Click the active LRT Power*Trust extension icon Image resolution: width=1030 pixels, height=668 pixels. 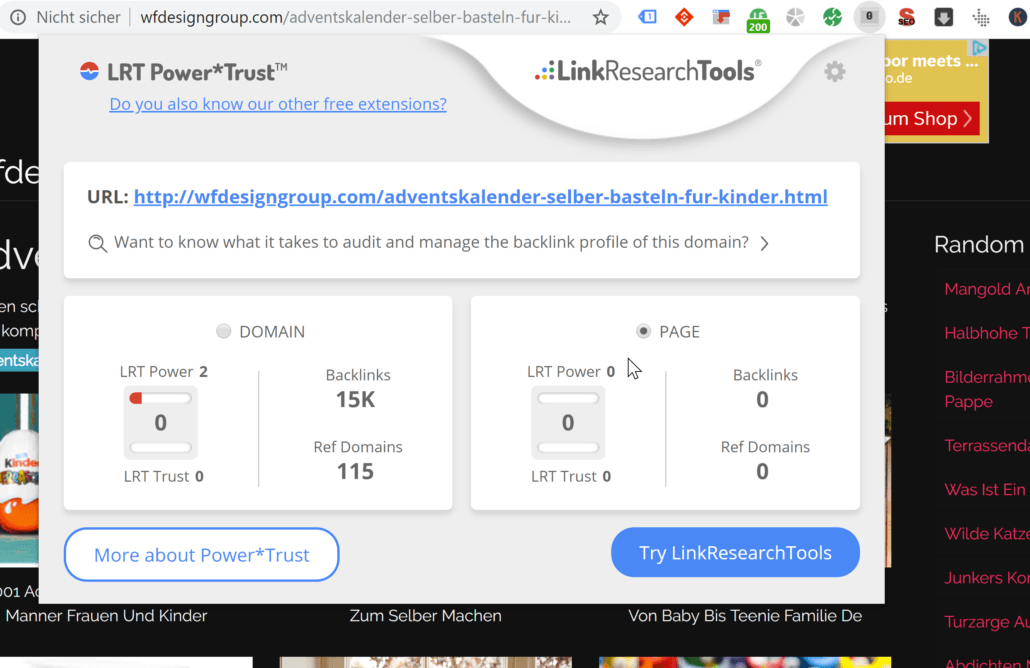pyautogui.click(x=869, y=17)
